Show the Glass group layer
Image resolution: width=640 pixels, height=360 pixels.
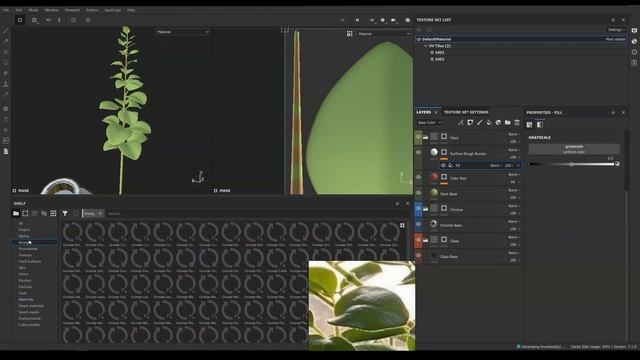click(418, 240)
